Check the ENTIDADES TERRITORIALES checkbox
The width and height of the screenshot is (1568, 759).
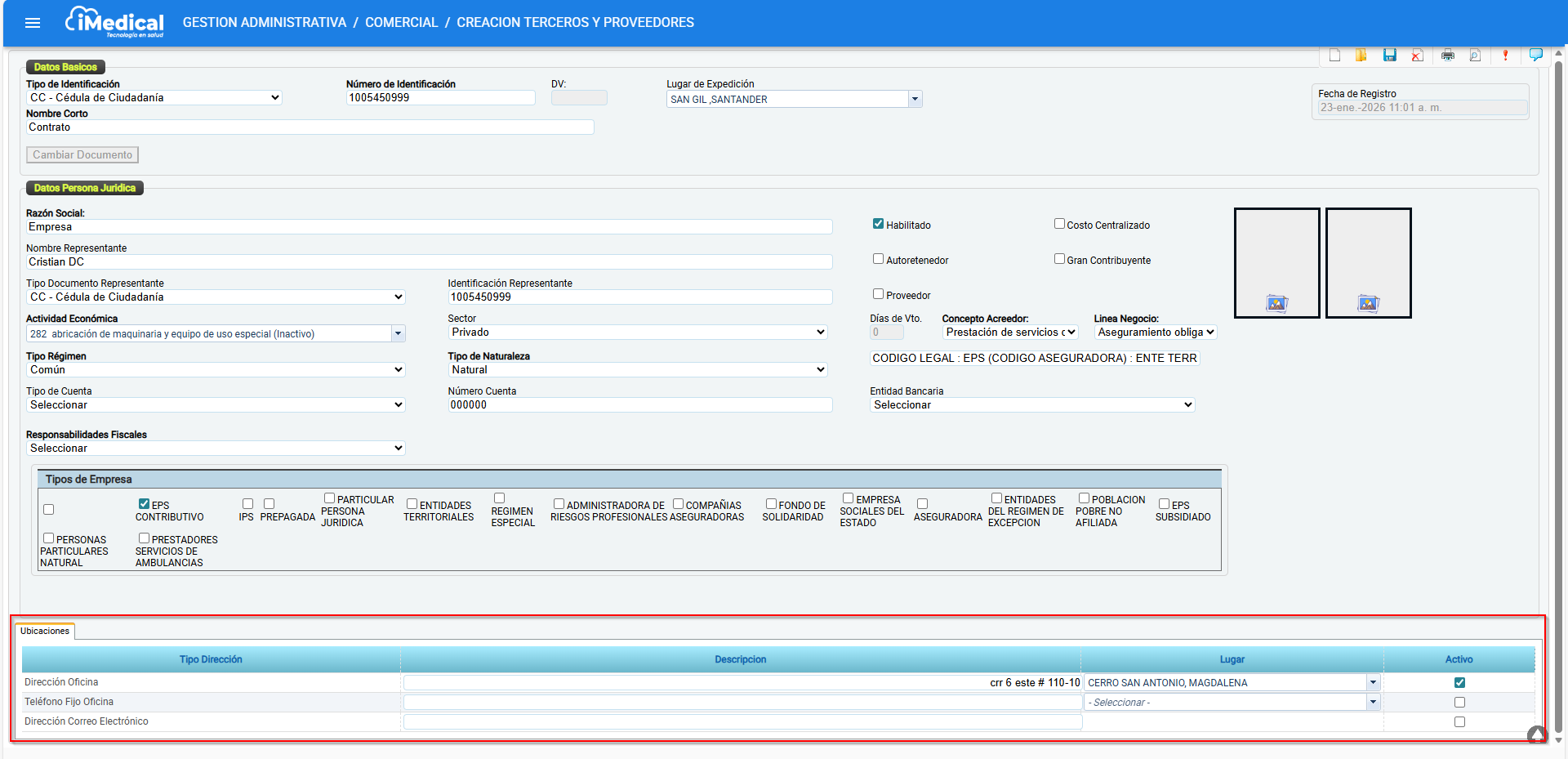click(412, 504)
